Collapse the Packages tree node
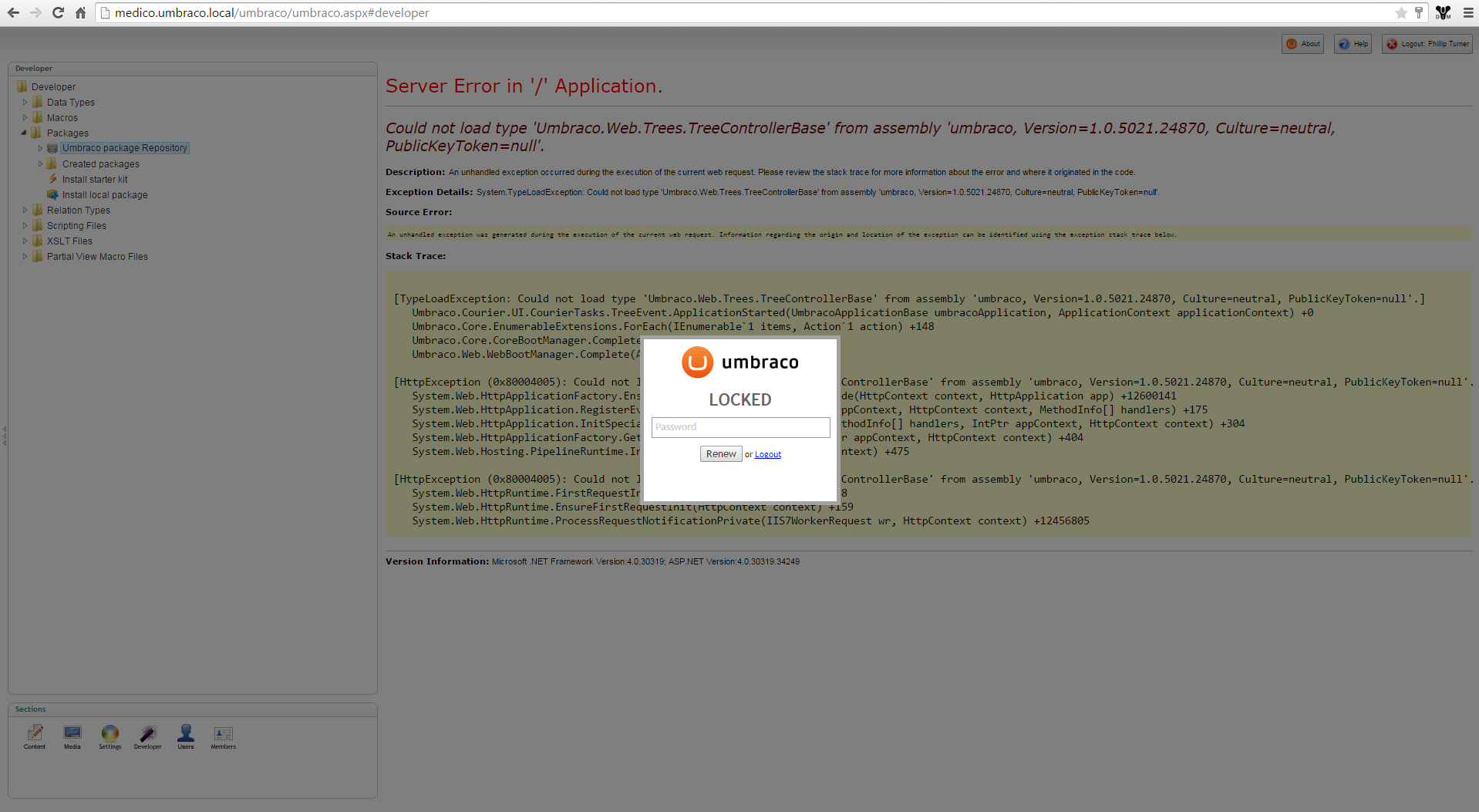This screenshot has width=1479, height=812. pos(25,133)
